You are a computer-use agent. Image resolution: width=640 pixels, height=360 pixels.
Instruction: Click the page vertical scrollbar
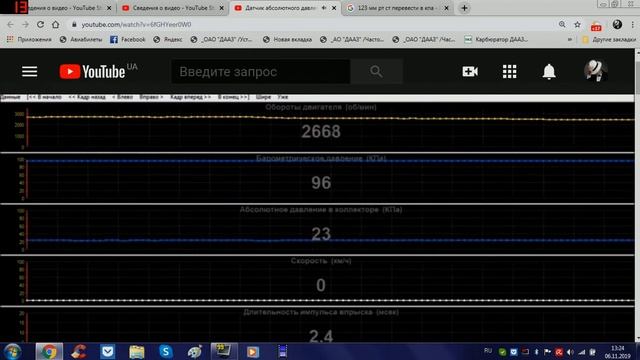pos(637,196)
